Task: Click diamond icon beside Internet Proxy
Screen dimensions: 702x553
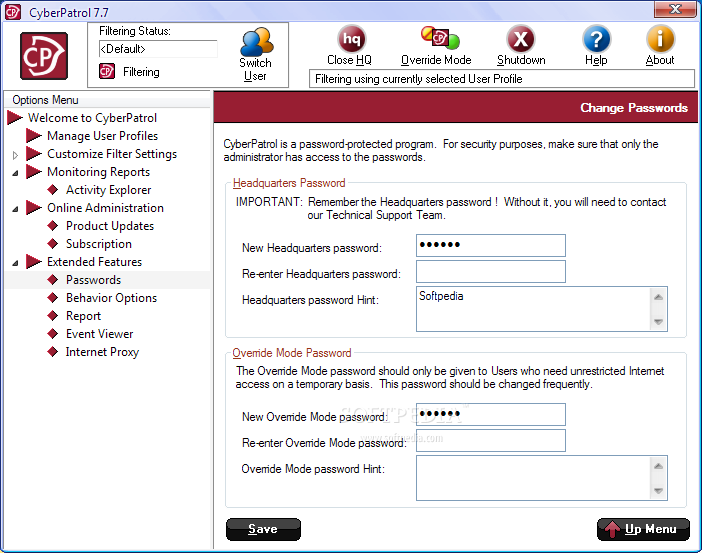Action: (x=53, y=352)
